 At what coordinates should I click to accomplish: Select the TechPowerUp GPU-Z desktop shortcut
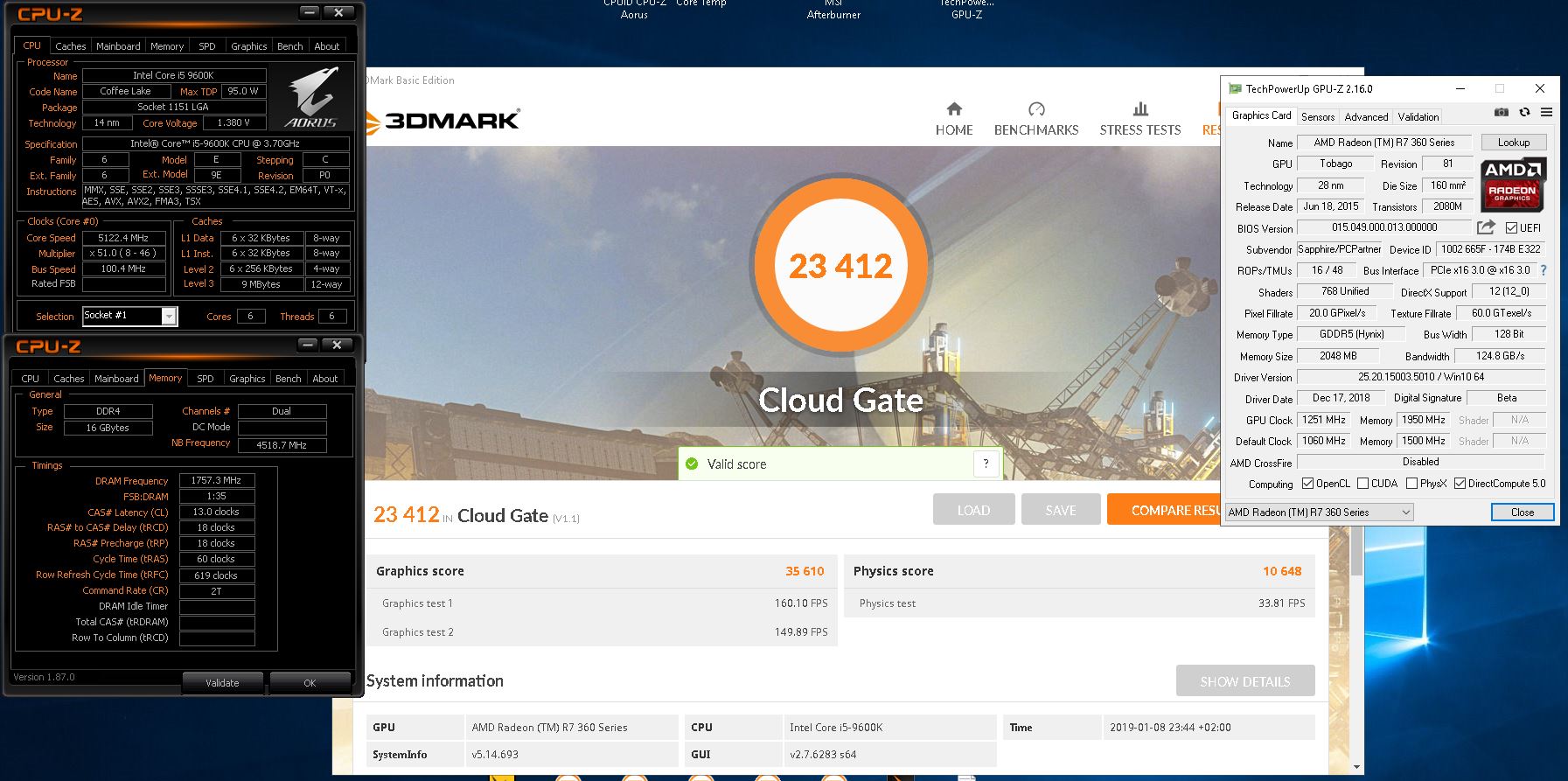tap(966, 10)
